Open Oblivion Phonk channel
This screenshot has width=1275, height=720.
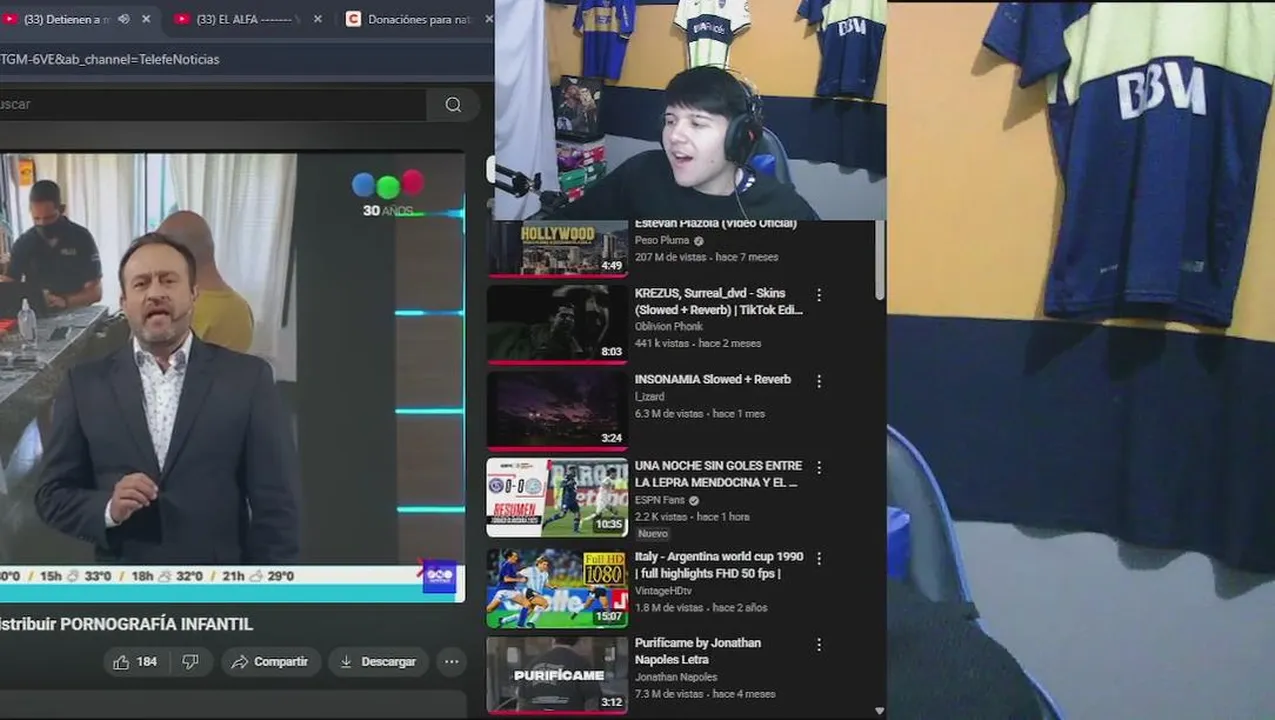pos(669,327)
